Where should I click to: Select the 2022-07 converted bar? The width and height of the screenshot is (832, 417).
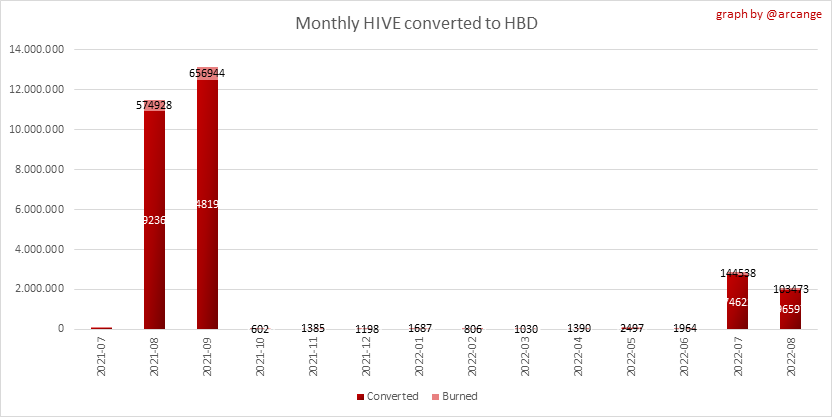pyautogui.click(x=738, y=302)
